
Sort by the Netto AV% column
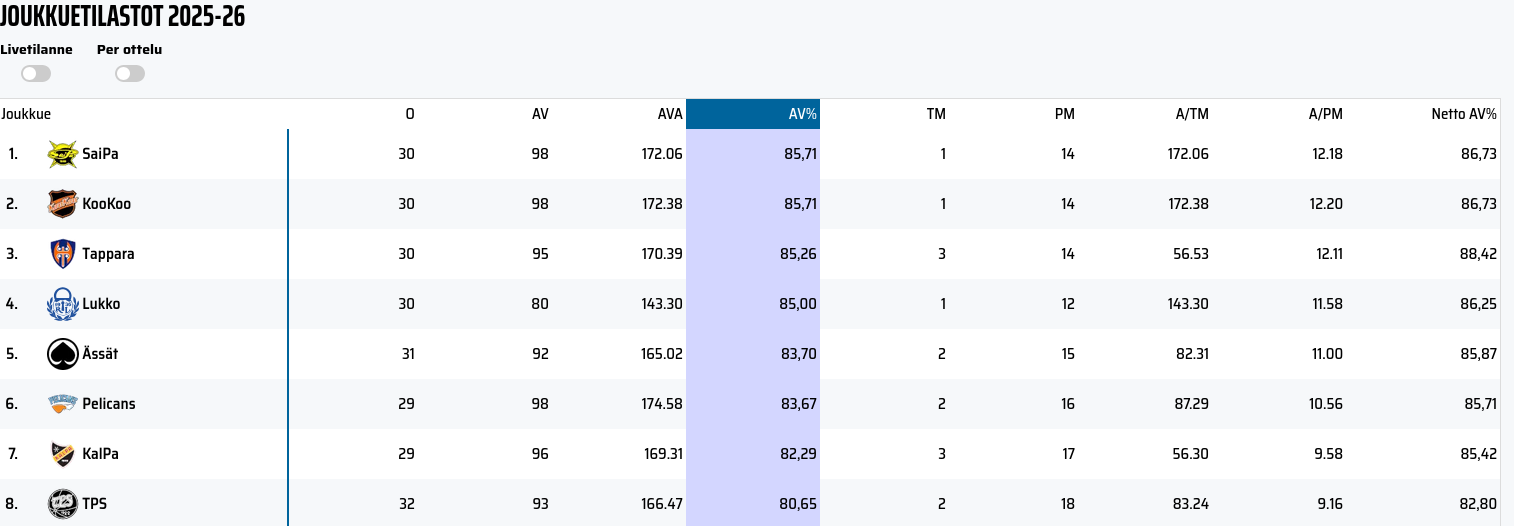(1463, 114)
